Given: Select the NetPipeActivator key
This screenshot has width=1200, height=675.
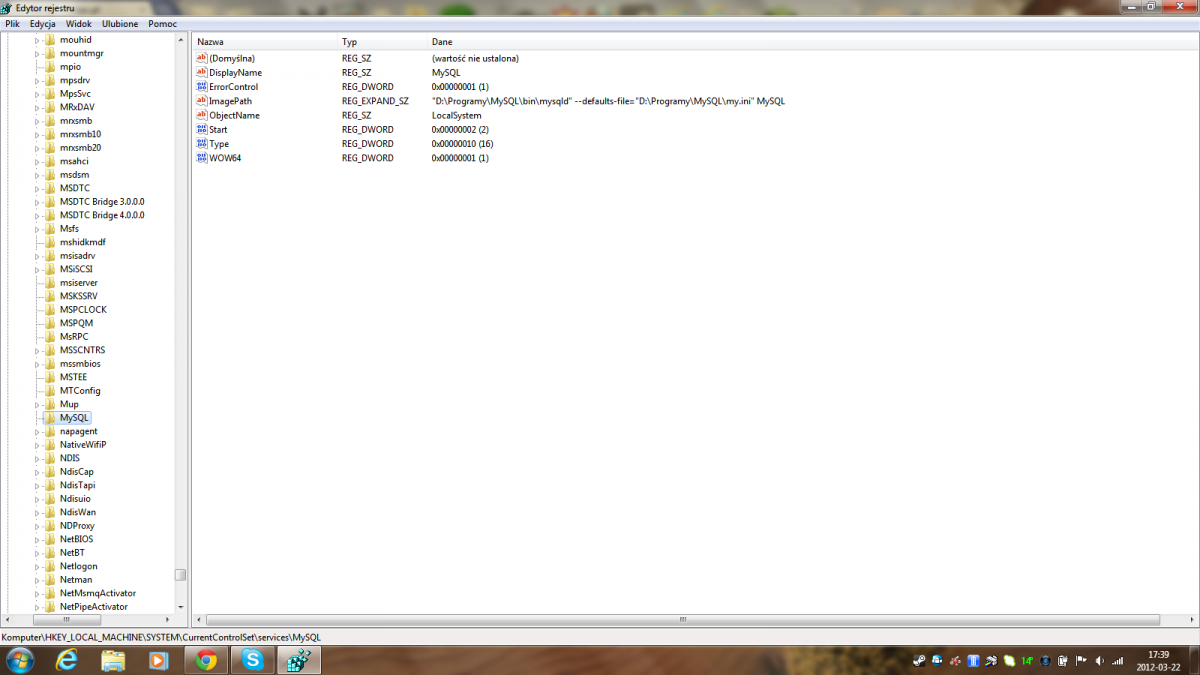Looking at the screenshot, I should click(x=93, y=607).
